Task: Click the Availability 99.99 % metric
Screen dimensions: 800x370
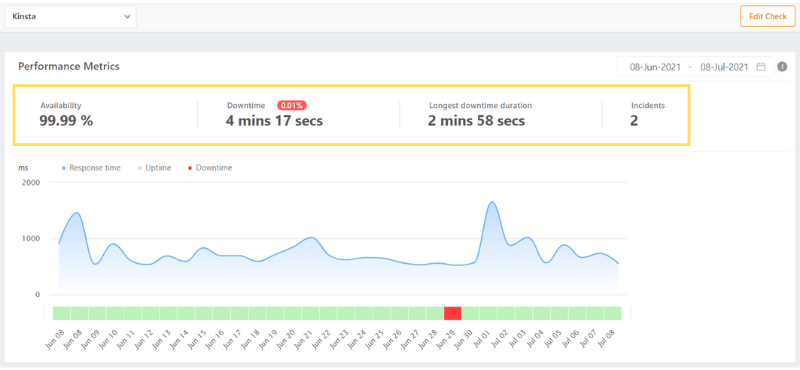Action: pyautogui.click(x=66, y=121)
